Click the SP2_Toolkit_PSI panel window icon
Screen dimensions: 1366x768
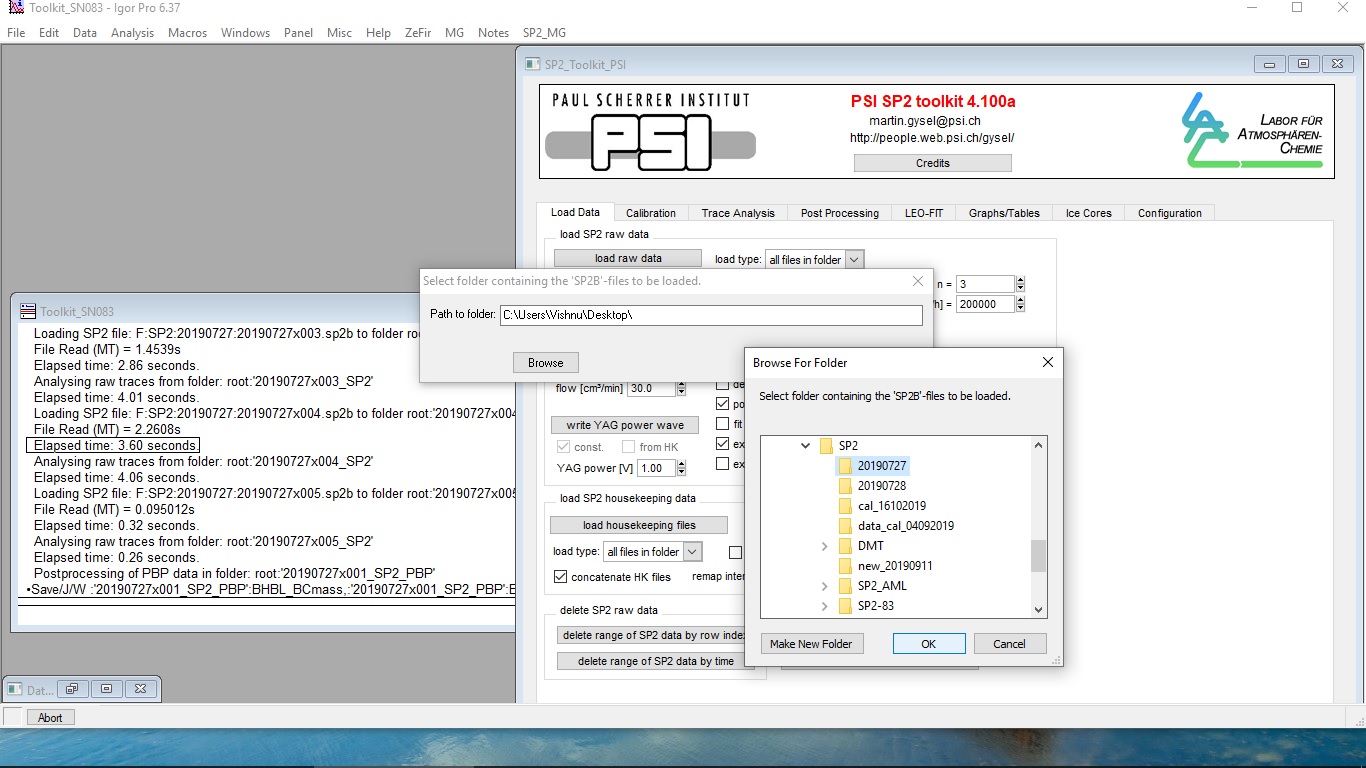click(x=533, y=64)
